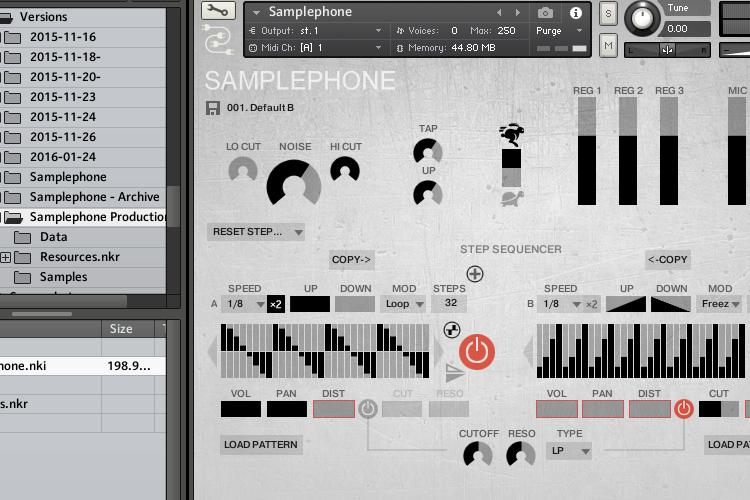This screenshot has width=750, height=500.
Task: Adjust the TAP knob
Action: 428,151
